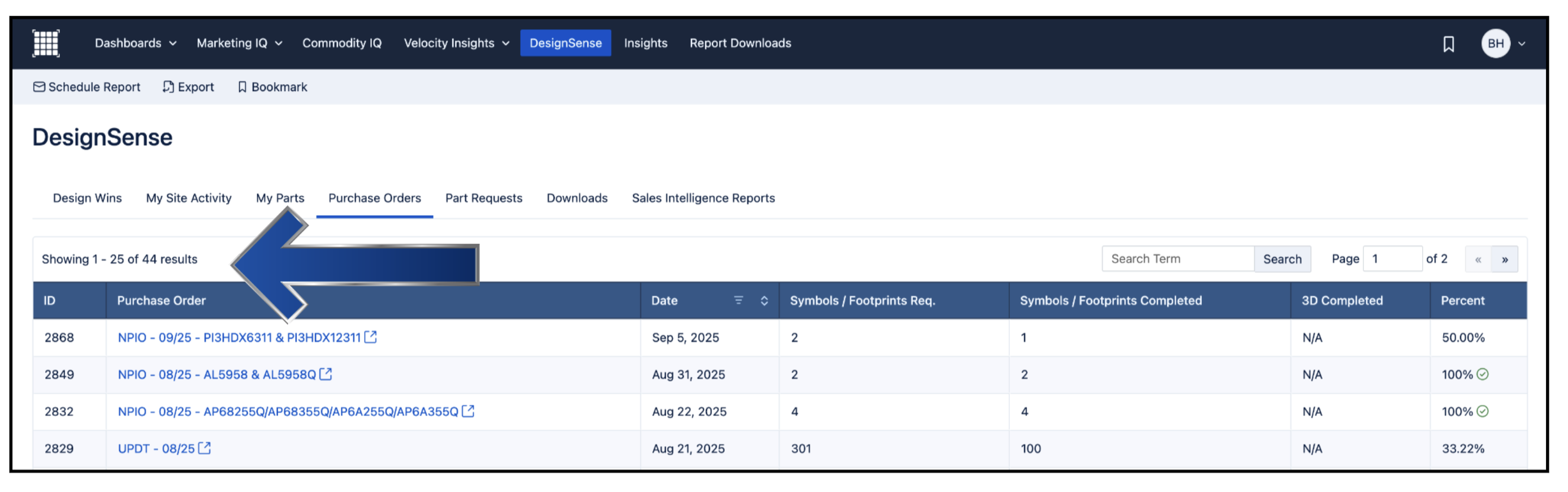Screen dimensions: 1568x492
Task: Click the Showing 1 - 25 of 44 results text
Action: pyautogui.click(x=119, y=260)
